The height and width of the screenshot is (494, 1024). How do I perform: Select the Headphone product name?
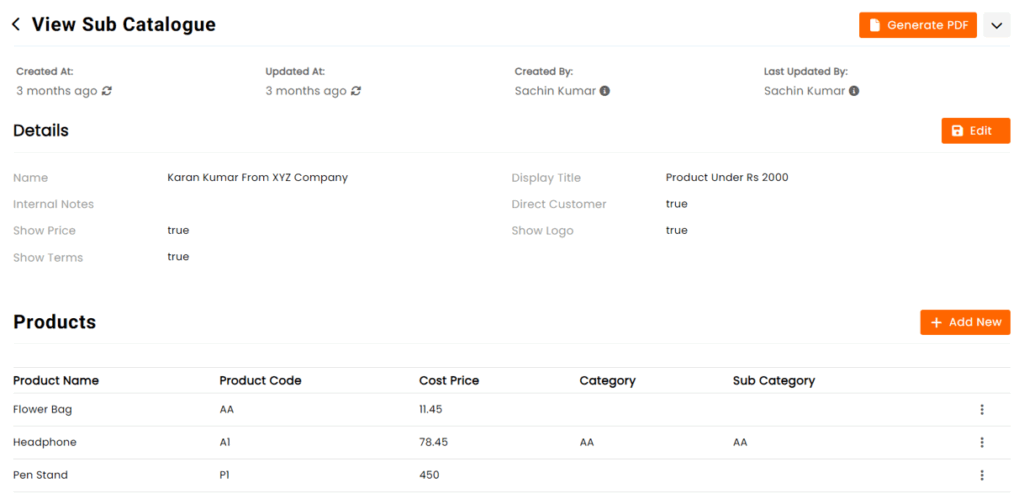pos(44,442)
